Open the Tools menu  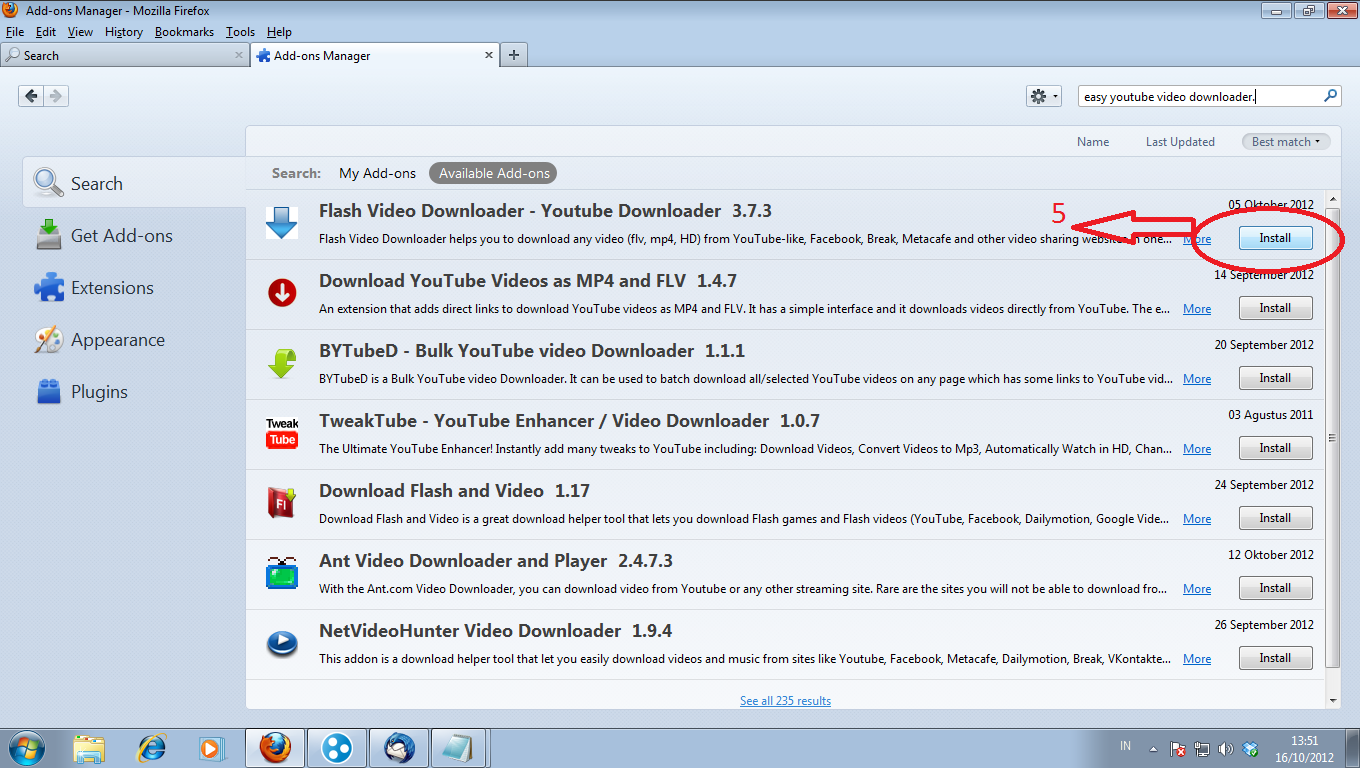[240, 32]
